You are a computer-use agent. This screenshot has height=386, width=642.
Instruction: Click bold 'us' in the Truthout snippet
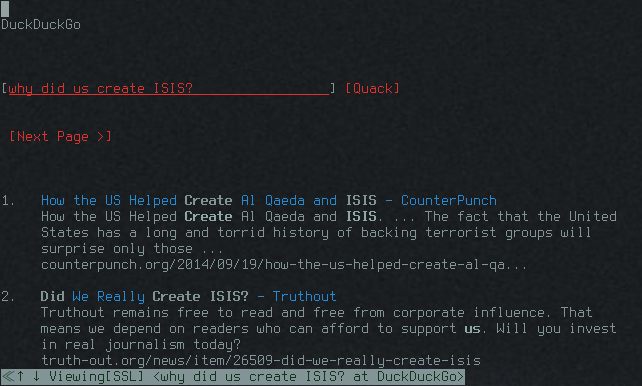point(472,329)
